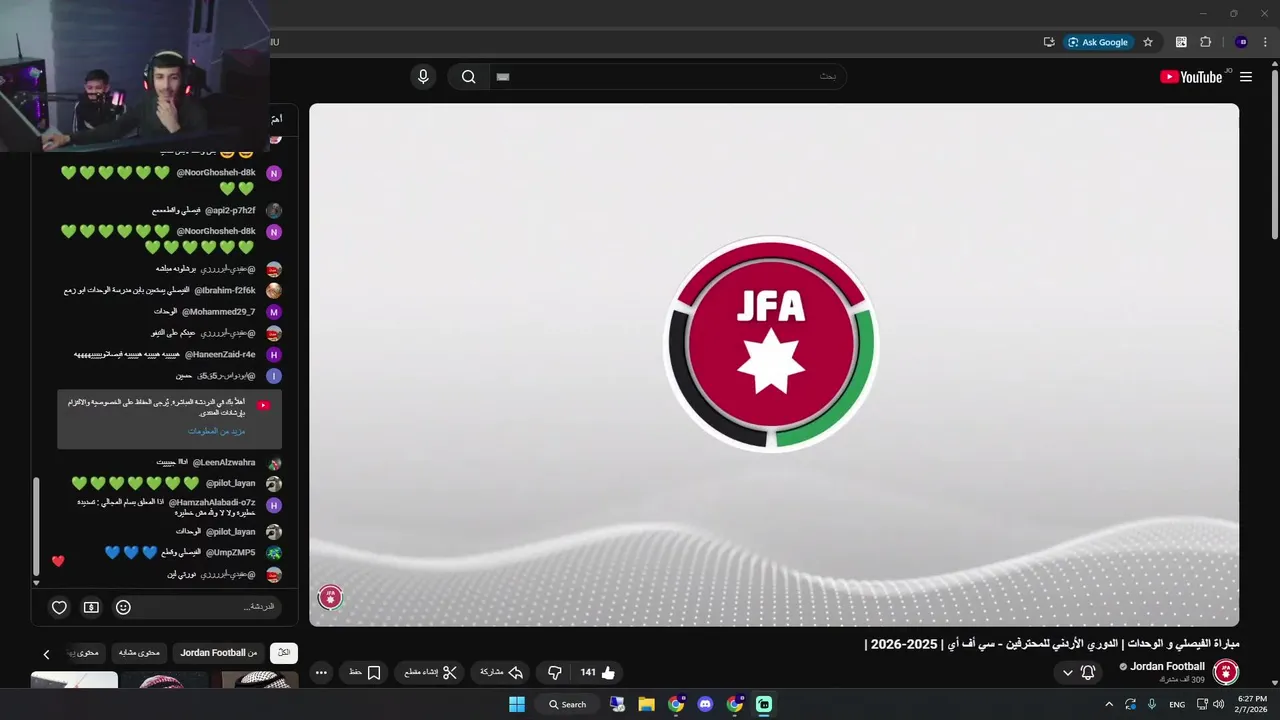
Task: Click the scissors create clip button
Action: coord(429,673)
